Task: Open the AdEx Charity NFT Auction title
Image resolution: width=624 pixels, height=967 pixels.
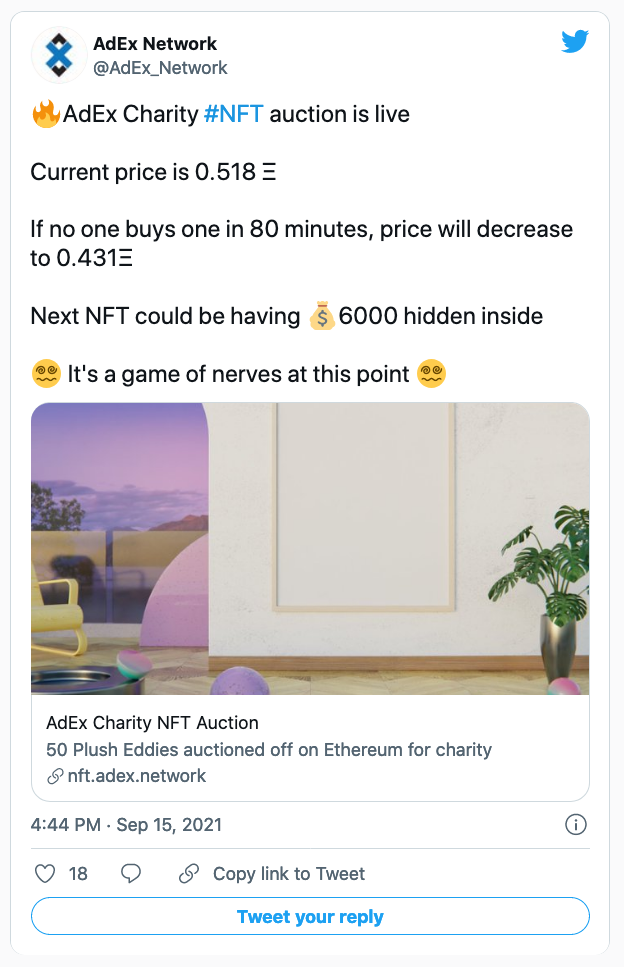Action: [152, 723]
